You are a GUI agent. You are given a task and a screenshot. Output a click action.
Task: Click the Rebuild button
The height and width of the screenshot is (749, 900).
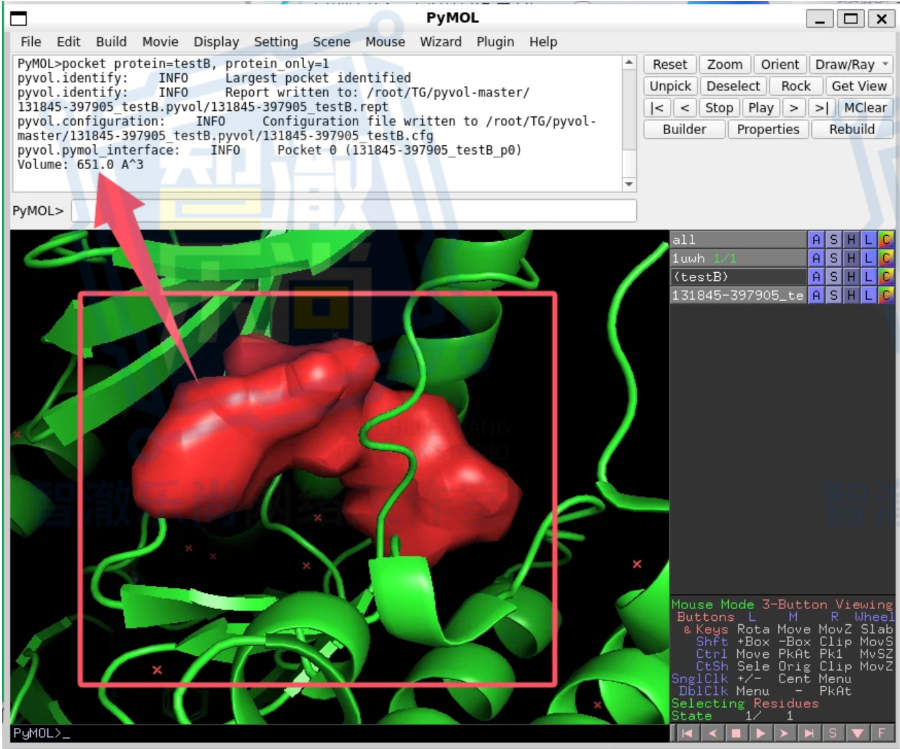(852, 129)
